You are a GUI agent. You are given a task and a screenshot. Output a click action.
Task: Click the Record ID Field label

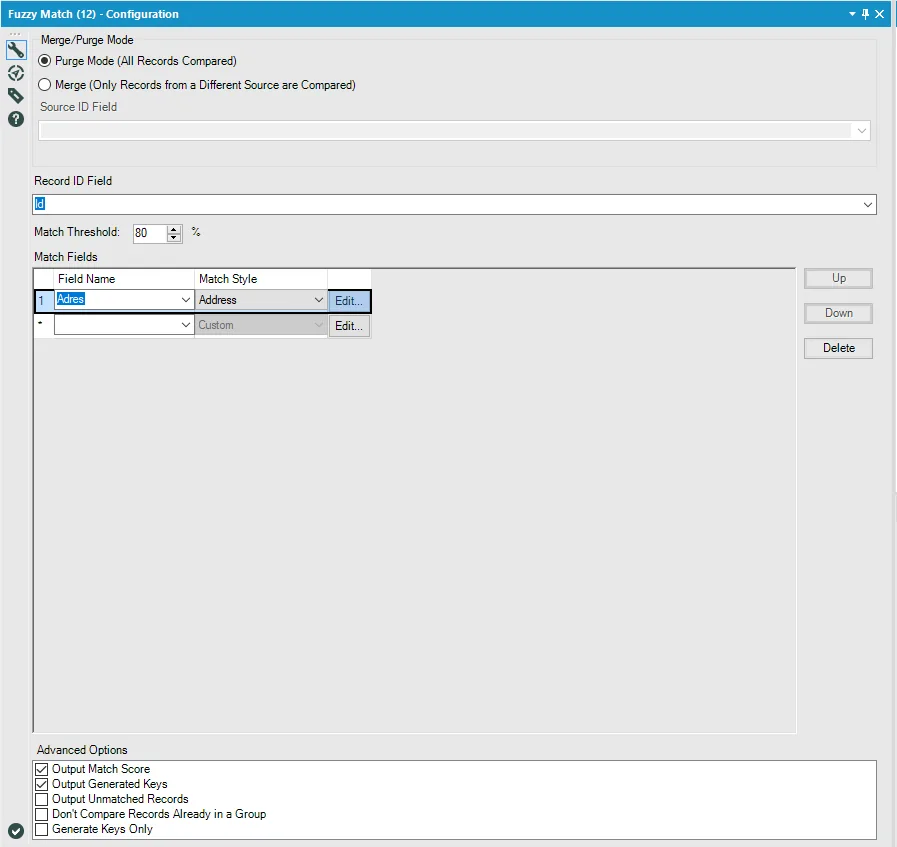(73, 181)
